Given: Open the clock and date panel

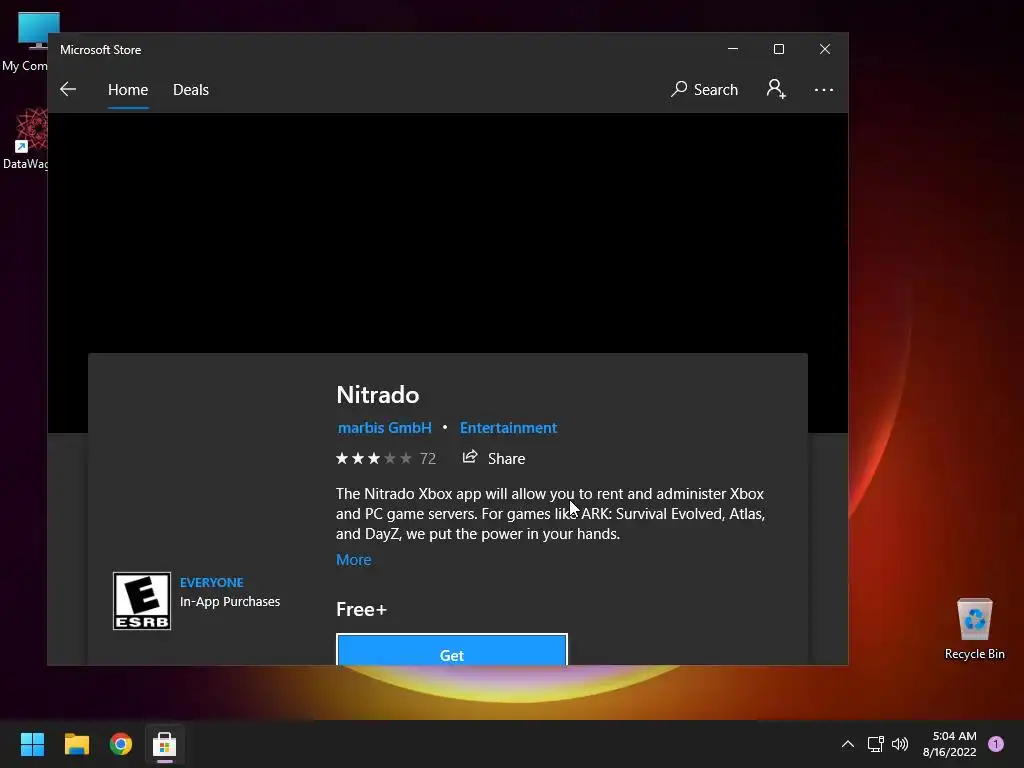Looking at the screenshot, I should click(x=950, y=744).
